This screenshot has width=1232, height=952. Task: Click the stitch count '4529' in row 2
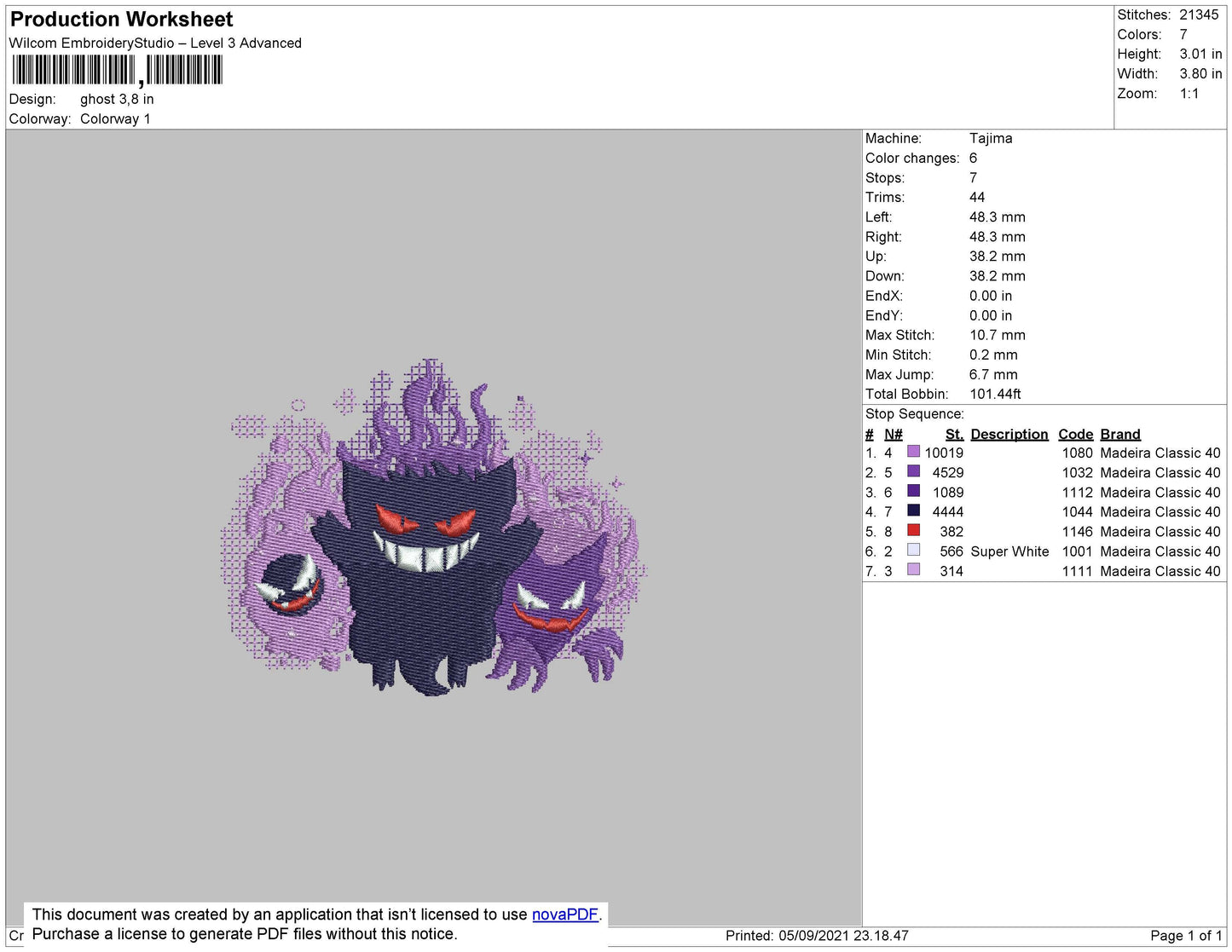(948, 473)
